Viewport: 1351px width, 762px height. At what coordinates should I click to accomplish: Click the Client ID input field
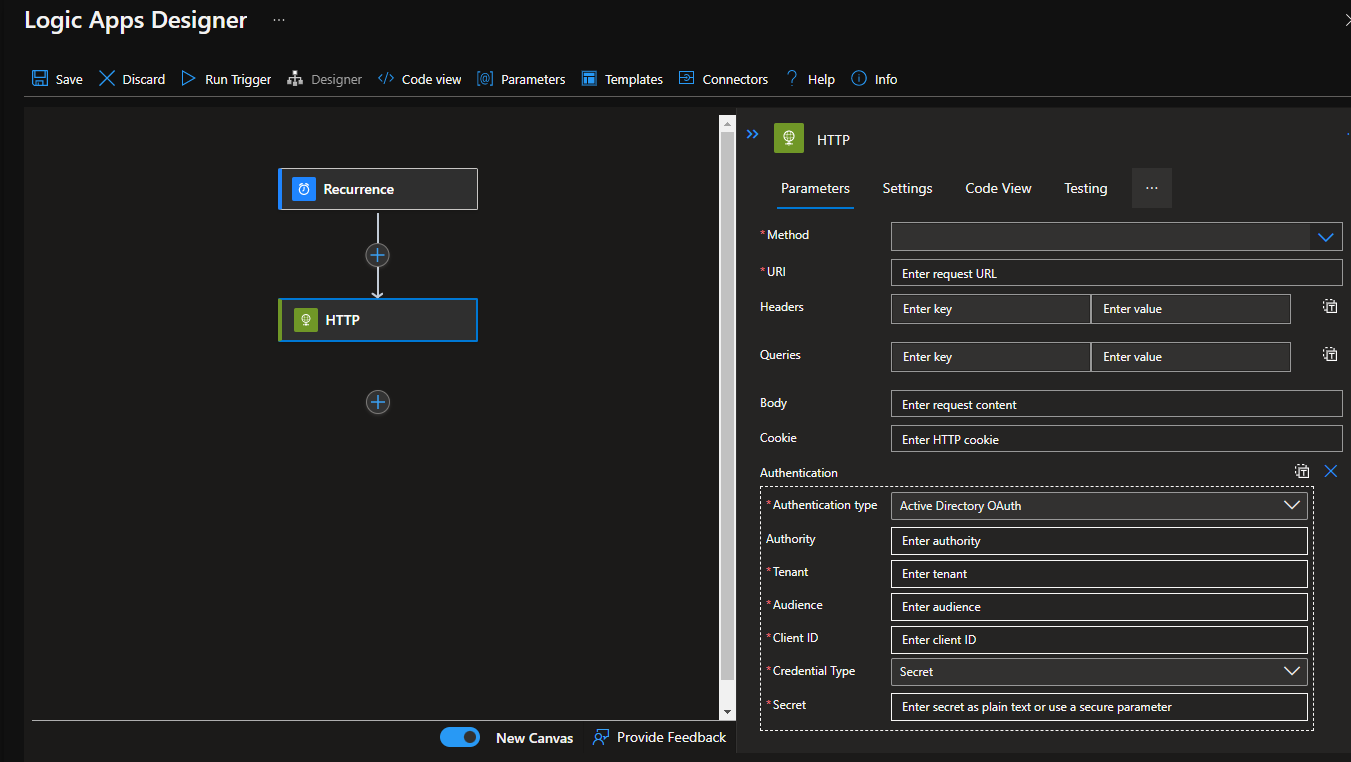[1099, 640]
